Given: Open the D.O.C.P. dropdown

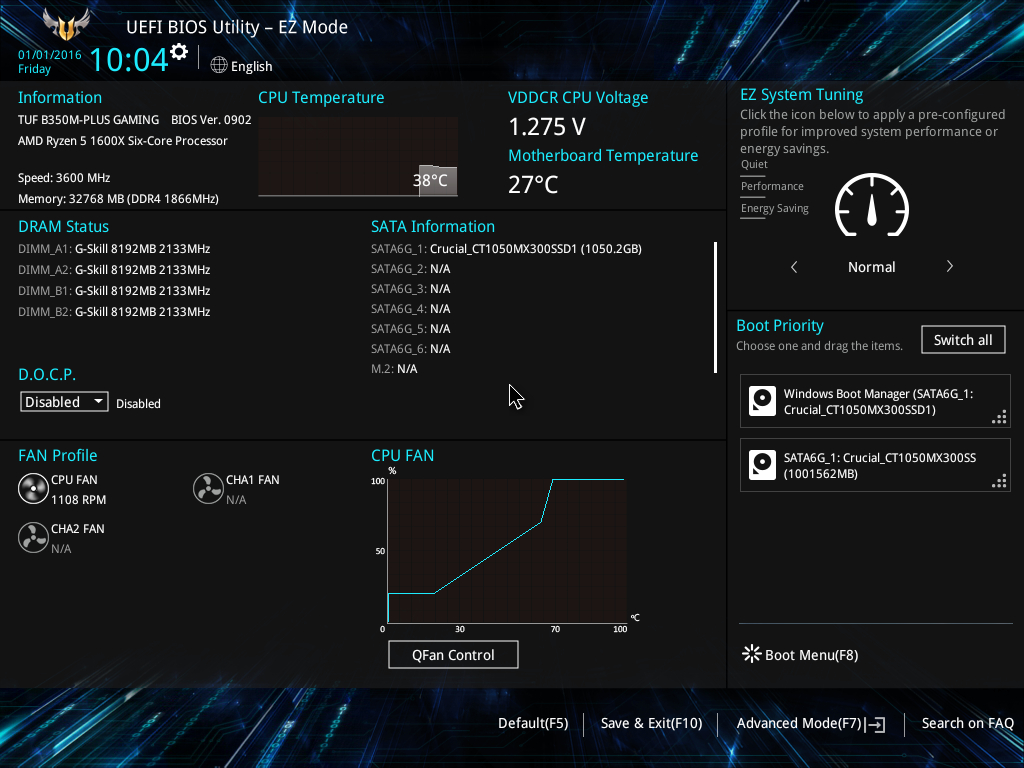Looking at the screenshot, I should pos(64,402).
